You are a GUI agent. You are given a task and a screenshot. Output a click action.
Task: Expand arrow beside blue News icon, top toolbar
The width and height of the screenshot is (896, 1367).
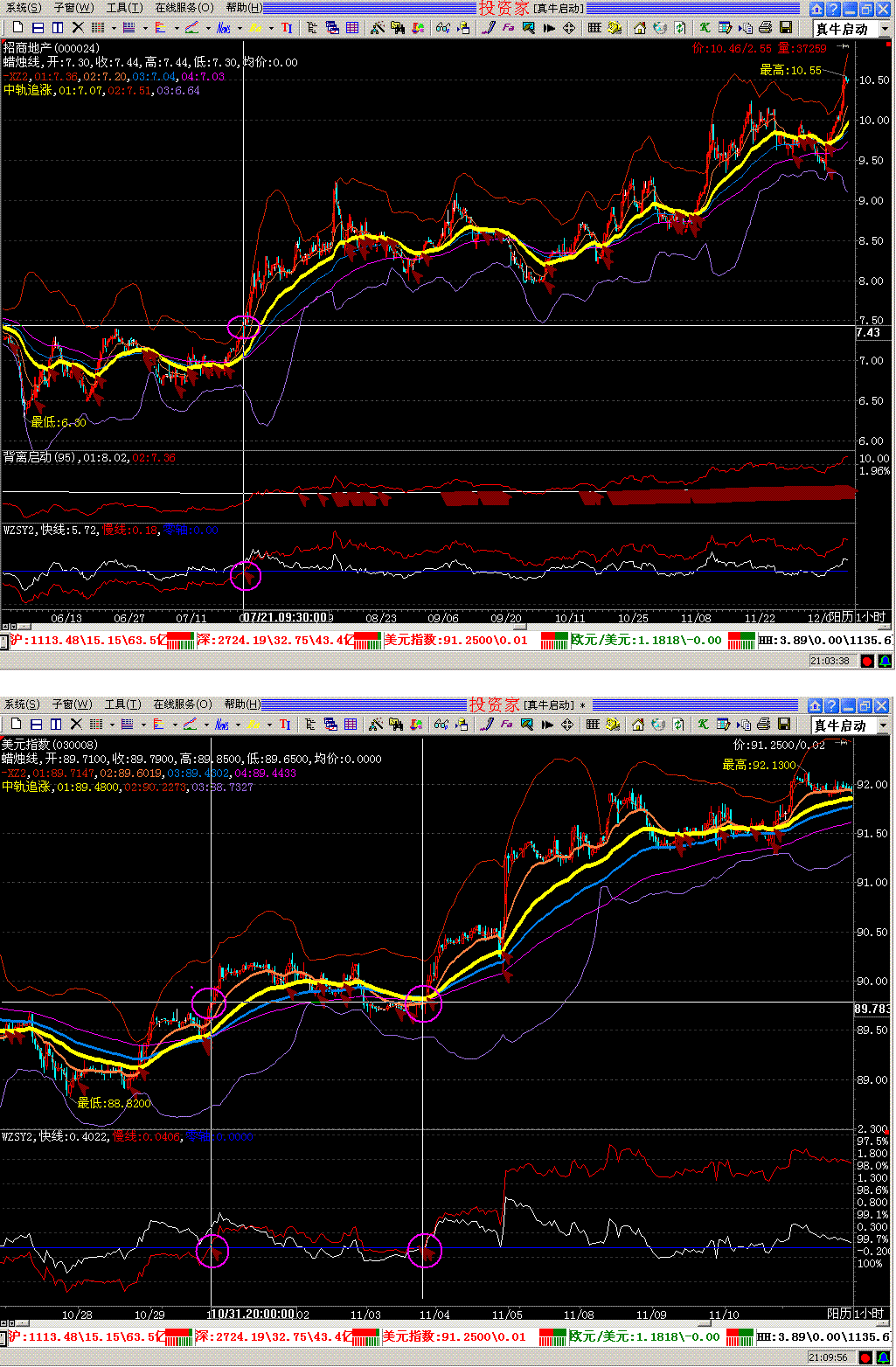(x=240, y=28)
